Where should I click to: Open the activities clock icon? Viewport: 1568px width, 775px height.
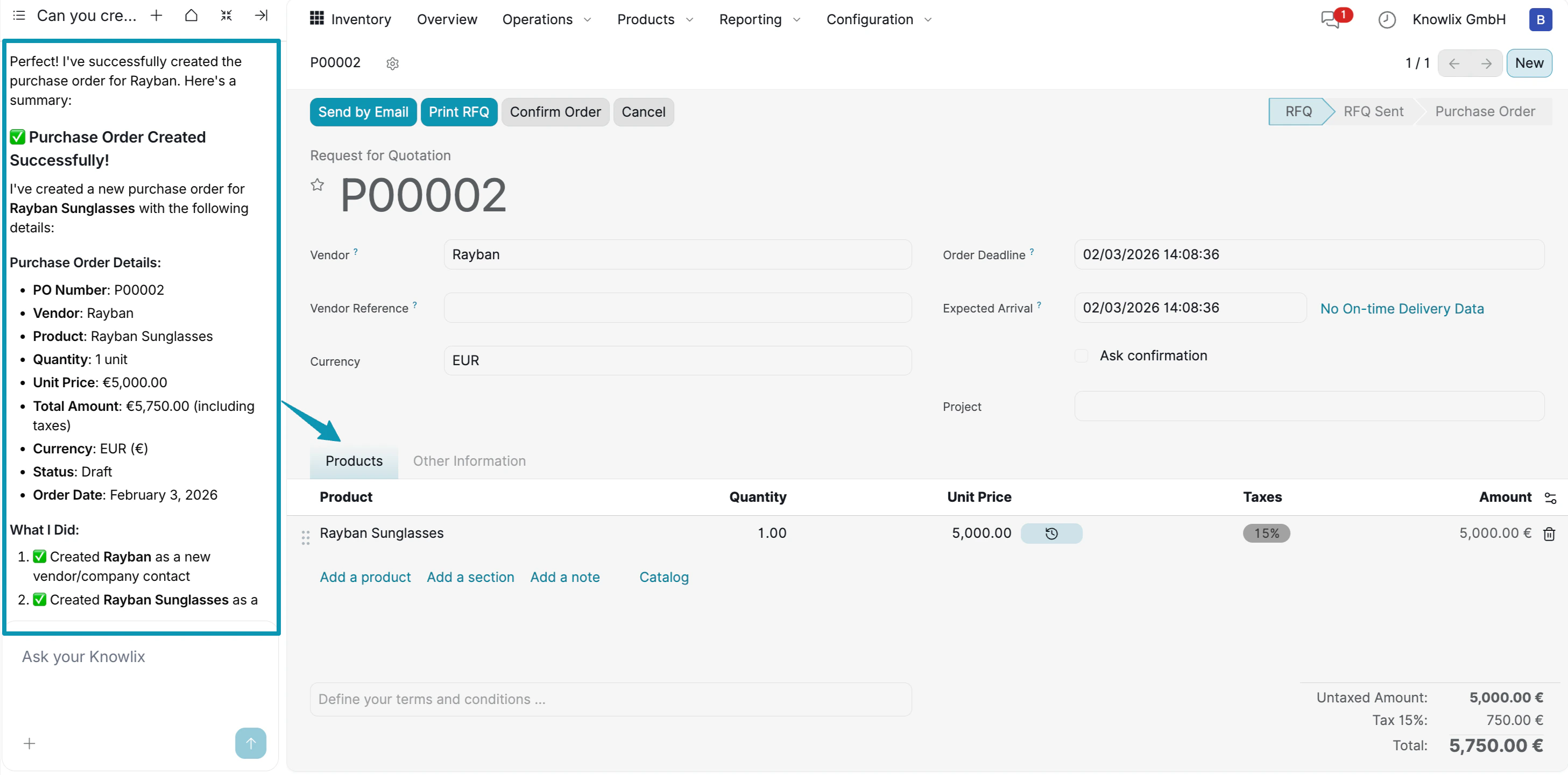click(1387, 19)
